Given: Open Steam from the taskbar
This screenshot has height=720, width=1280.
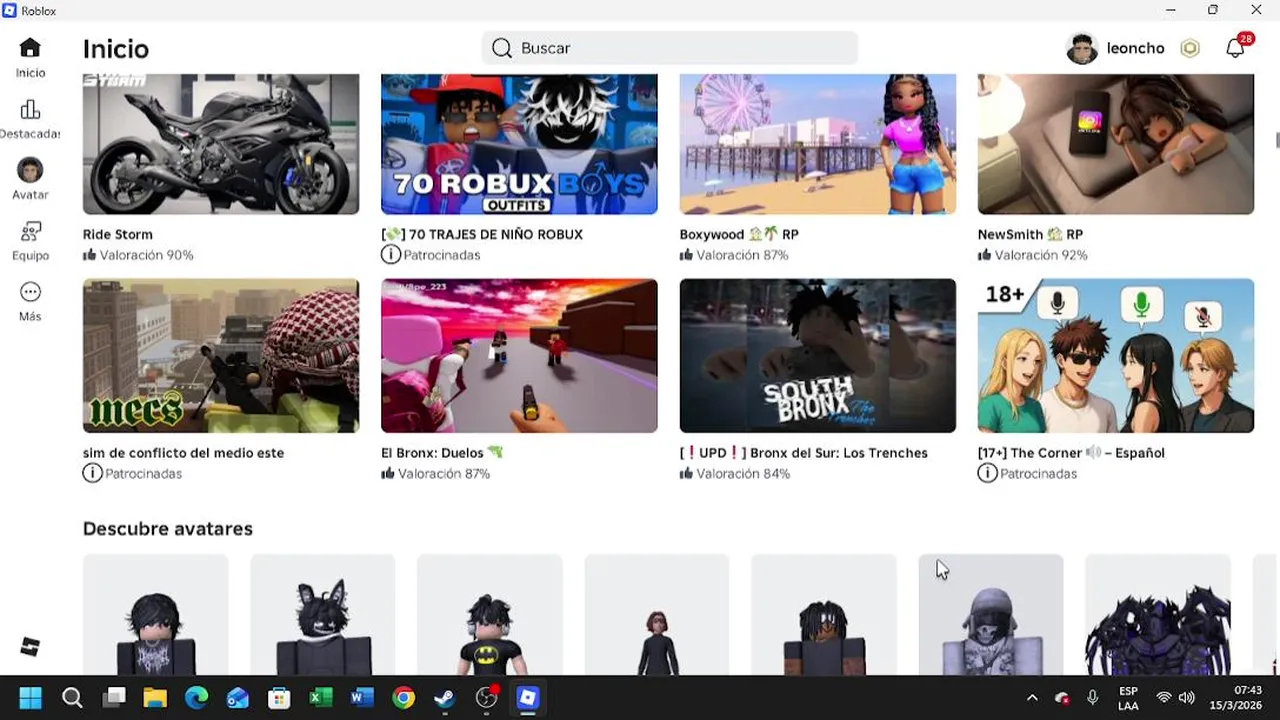Looking at the screenshot, I should 445,697.
